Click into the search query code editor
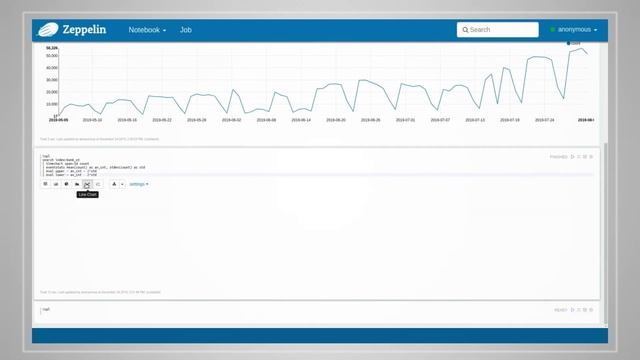The image size is (640, 360). point(316,165)
